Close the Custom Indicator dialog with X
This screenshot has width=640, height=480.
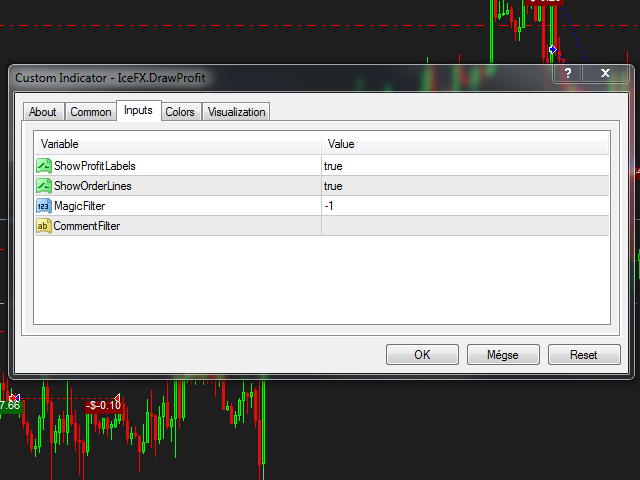point(605,73)
